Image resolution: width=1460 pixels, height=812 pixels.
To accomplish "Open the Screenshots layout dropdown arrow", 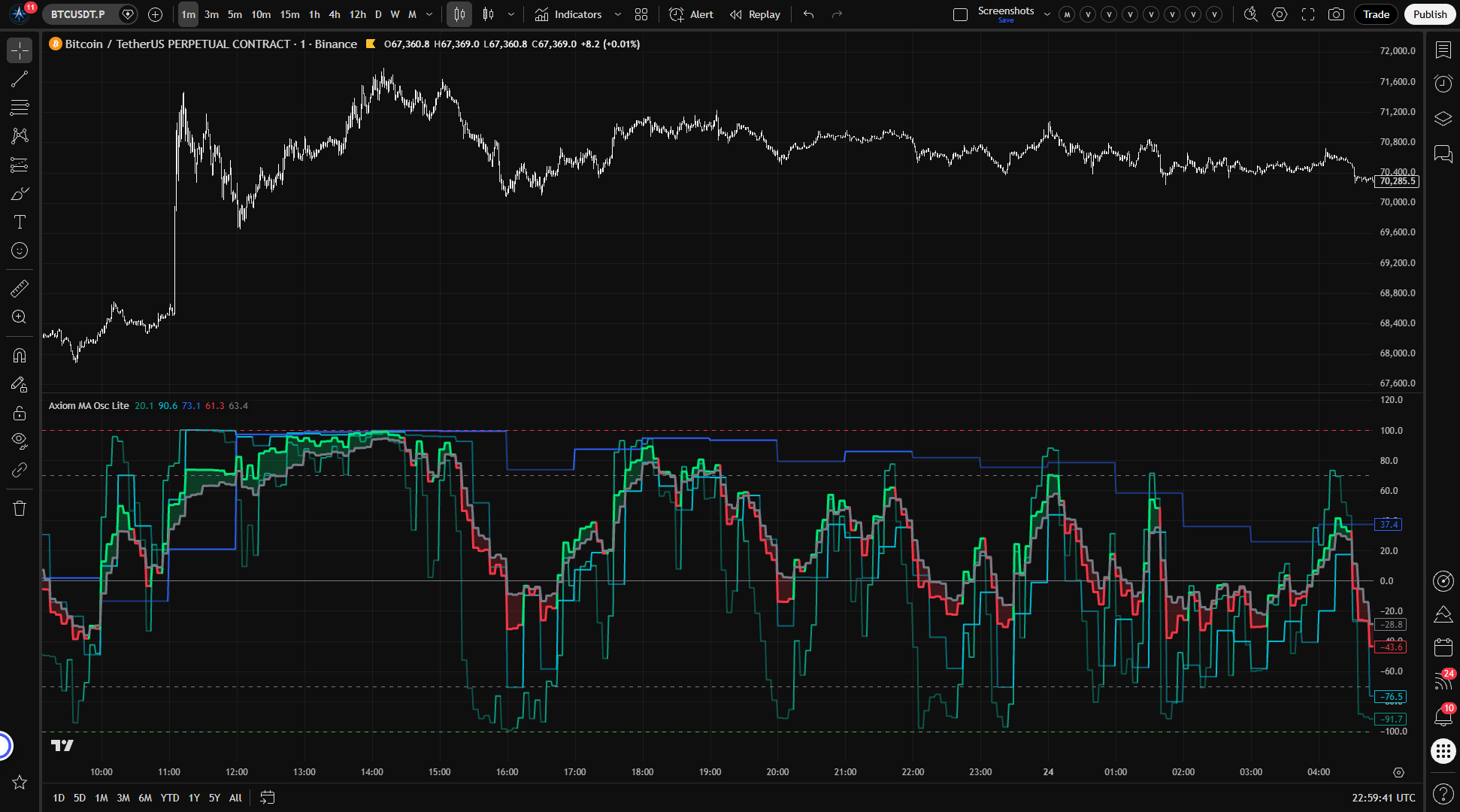I will (x=1047, y=14).
